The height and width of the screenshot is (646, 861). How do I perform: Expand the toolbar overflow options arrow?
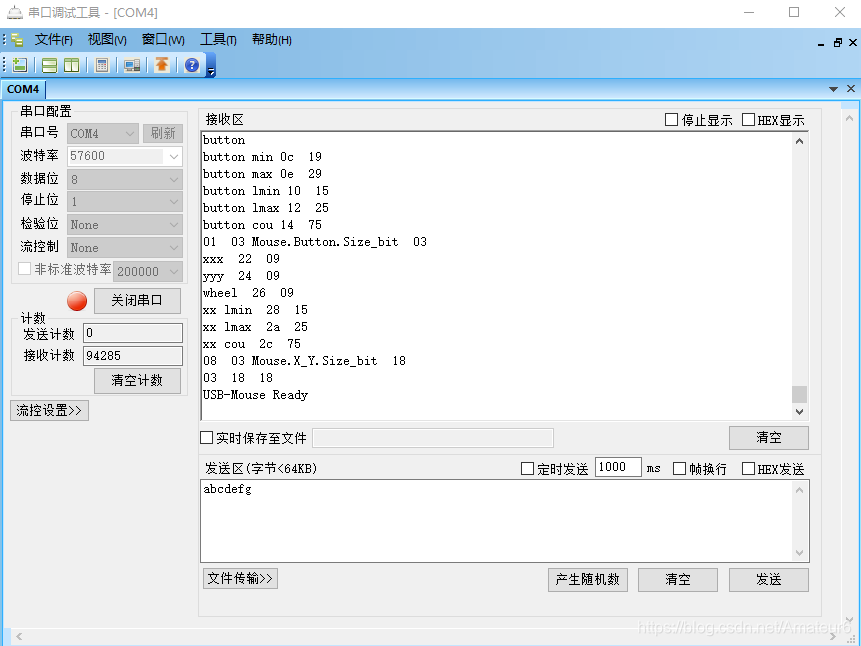click(x=211, y=71)
